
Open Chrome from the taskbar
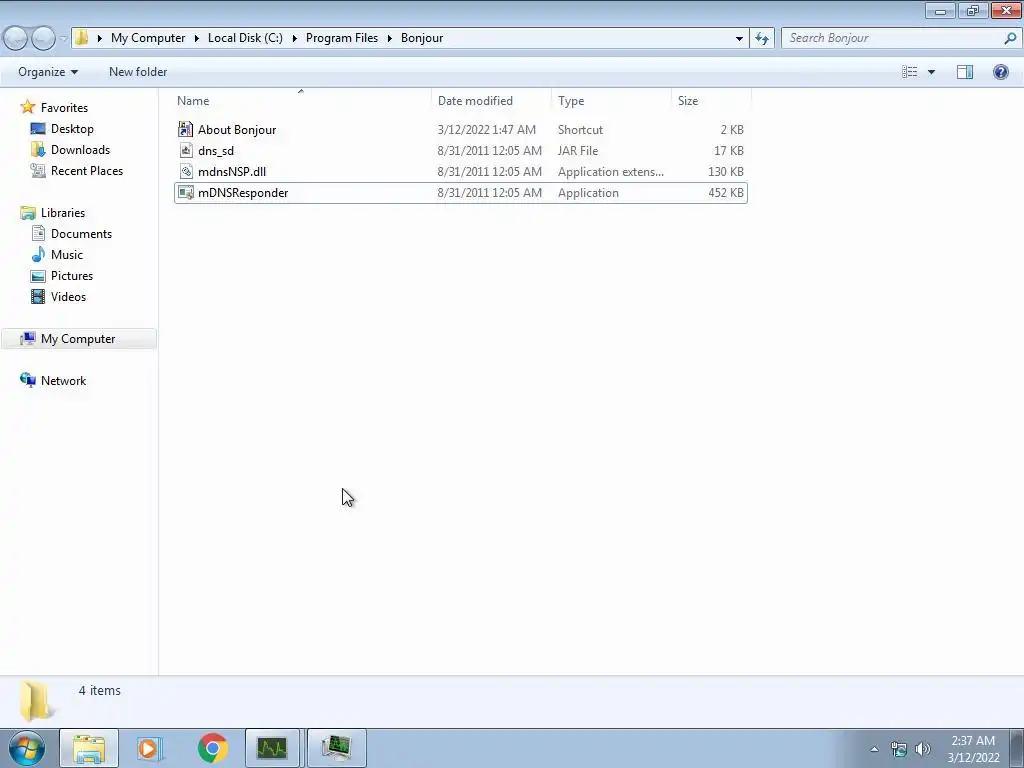[x=213, y=748]
